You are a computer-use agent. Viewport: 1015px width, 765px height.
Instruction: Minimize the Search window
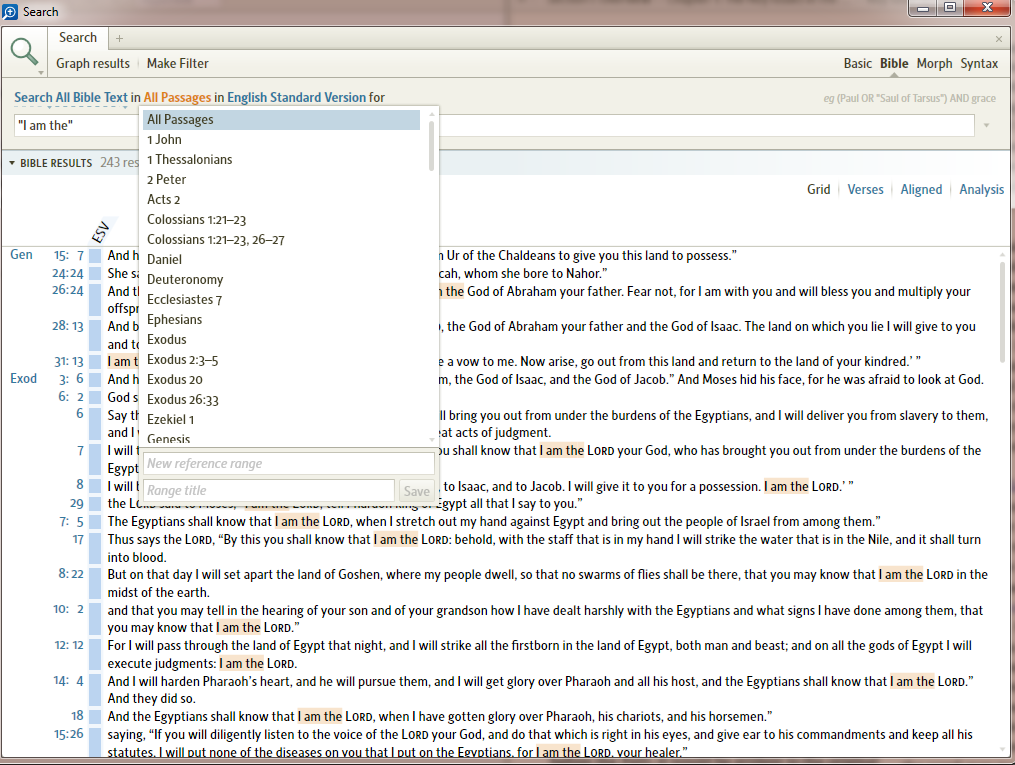[923, 8]
